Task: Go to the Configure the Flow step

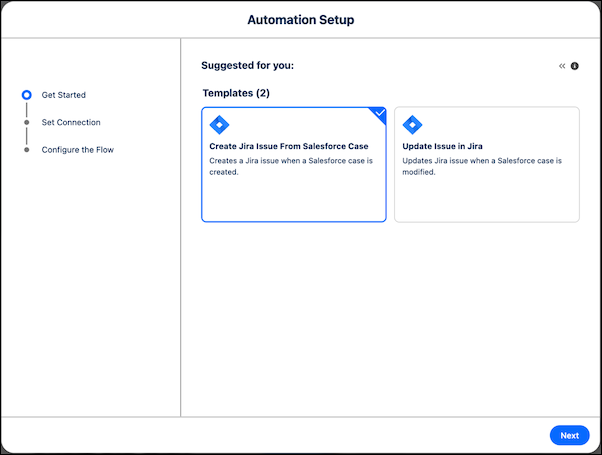Action: click(78, 150)
